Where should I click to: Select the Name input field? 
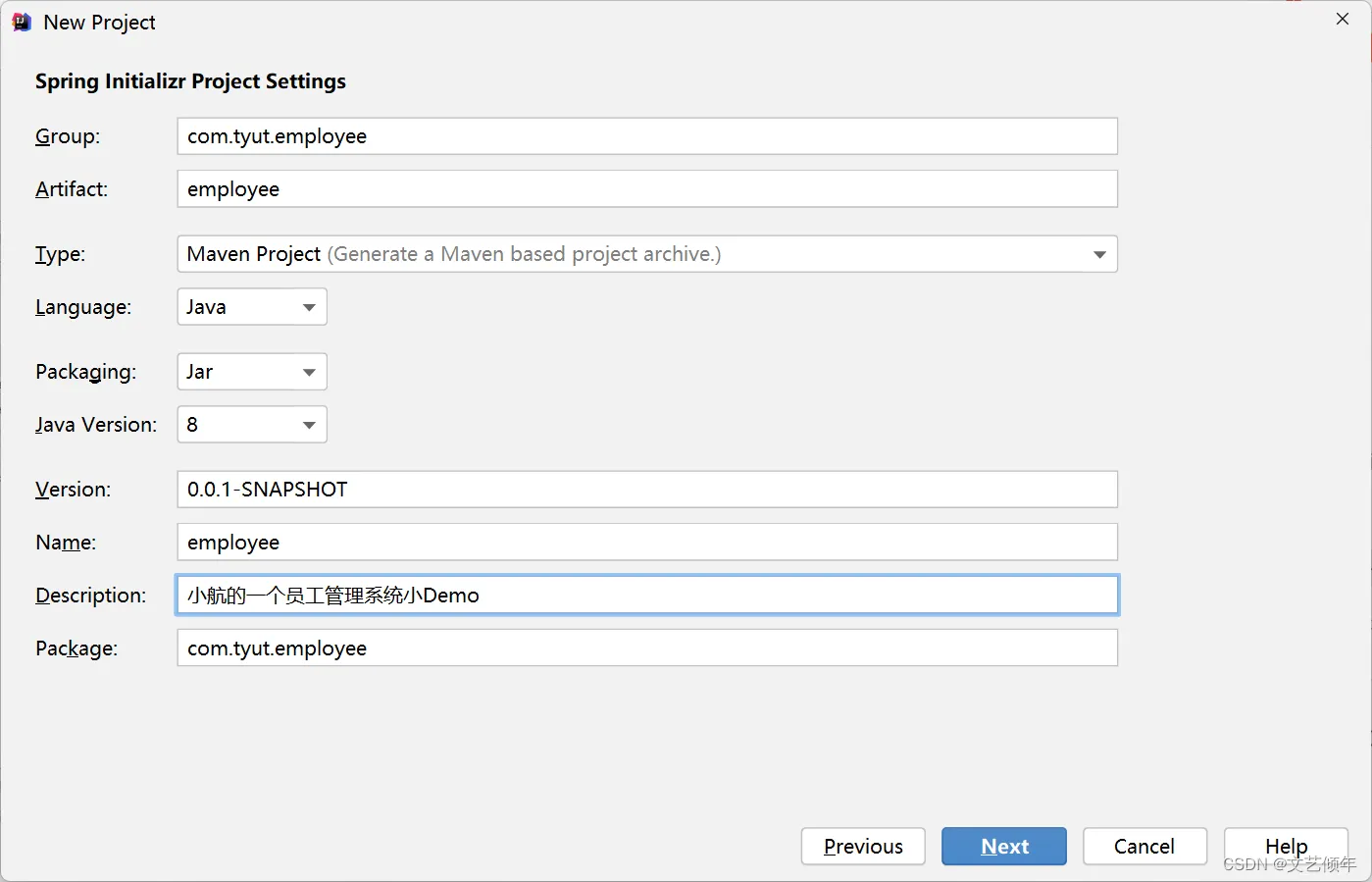pos(646,543)
